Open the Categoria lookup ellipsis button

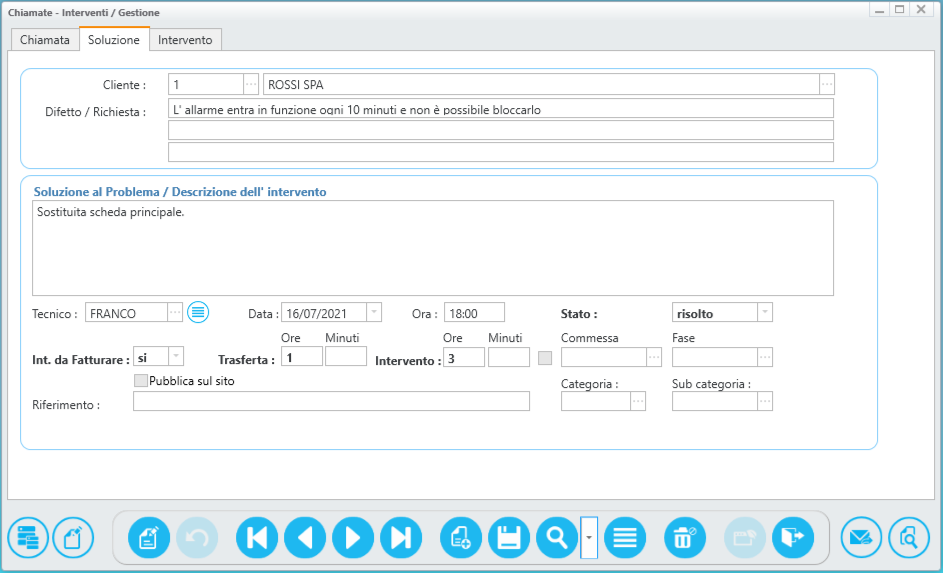pos(638,401)
